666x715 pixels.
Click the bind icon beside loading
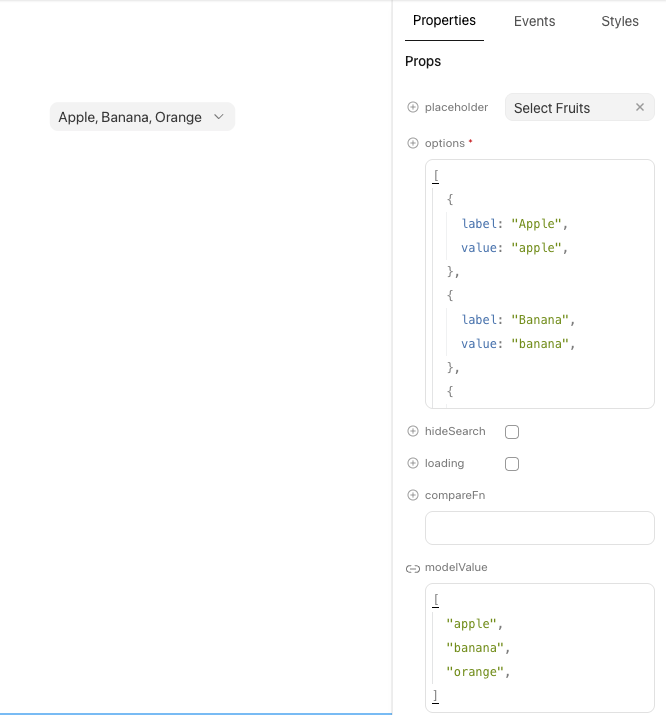(413, 464)
